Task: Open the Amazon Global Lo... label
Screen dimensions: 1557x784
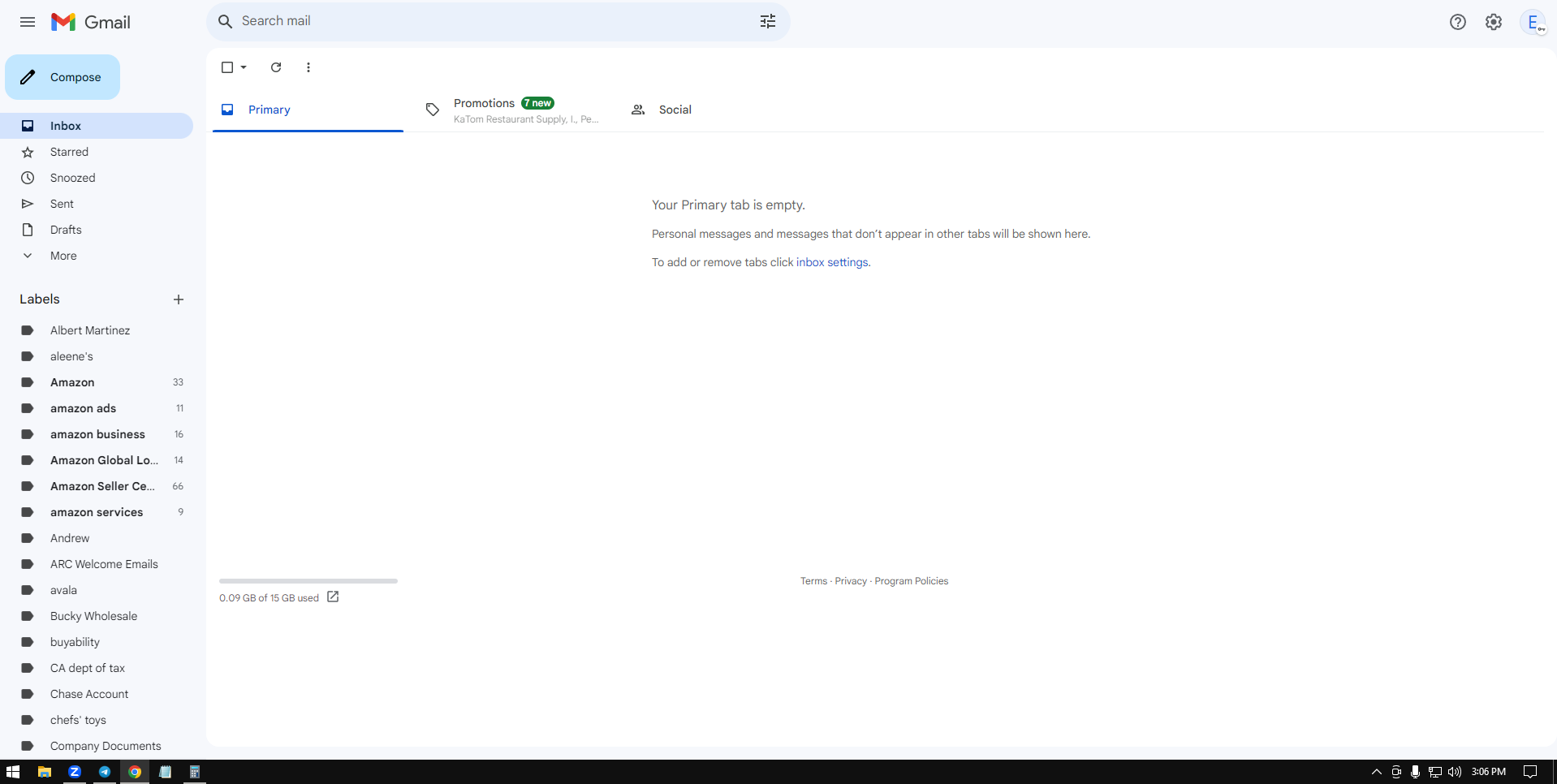Action: coord(97,460)
